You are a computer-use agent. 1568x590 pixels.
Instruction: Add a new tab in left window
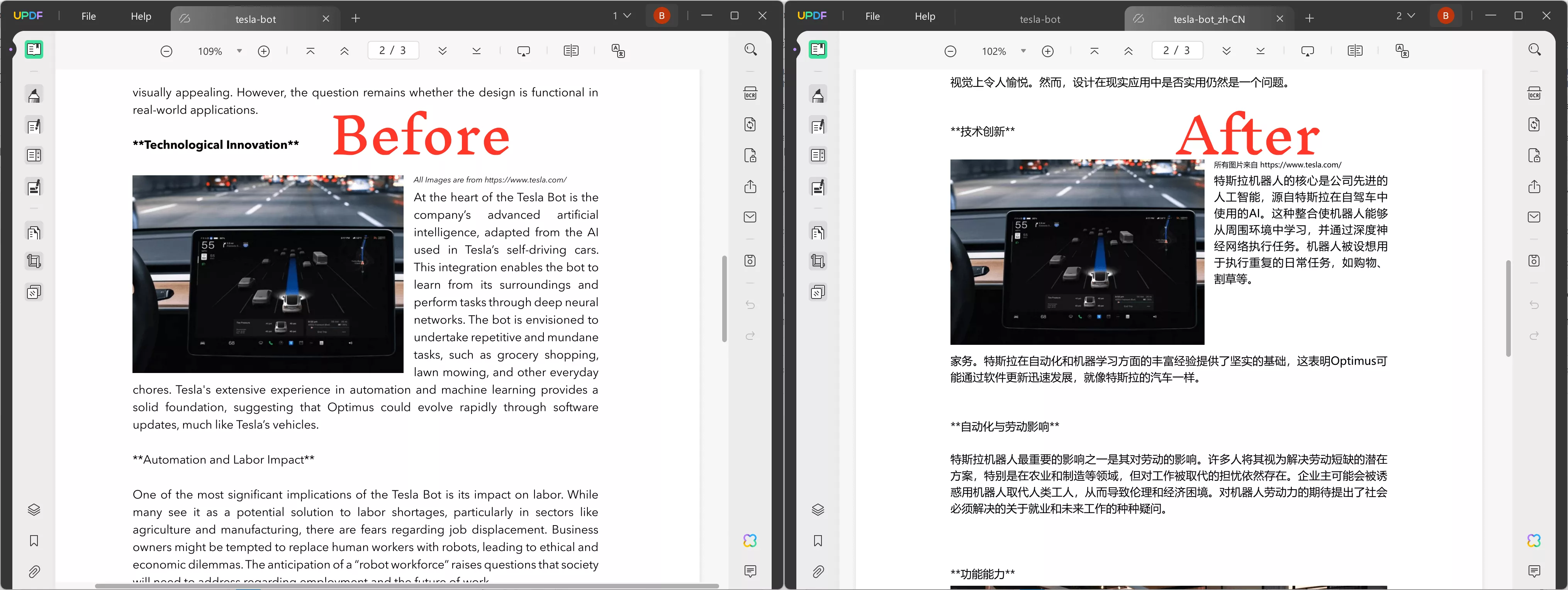click(355, 19)
